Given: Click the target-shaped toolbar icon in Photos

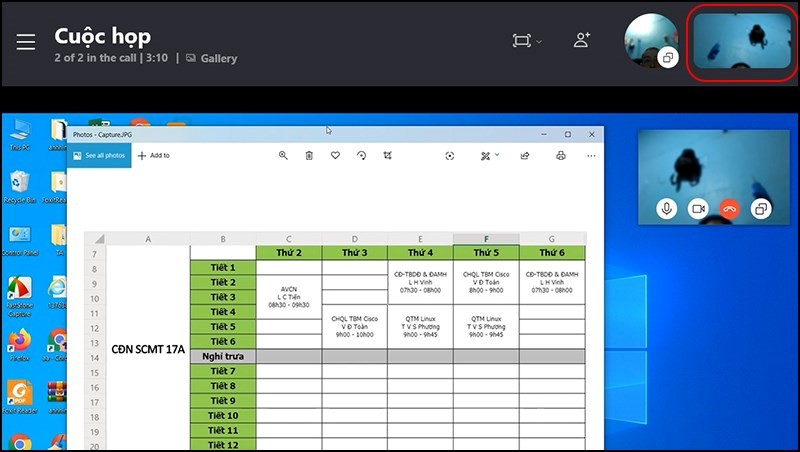Looking at the screenshot, I should pos(449,156).
